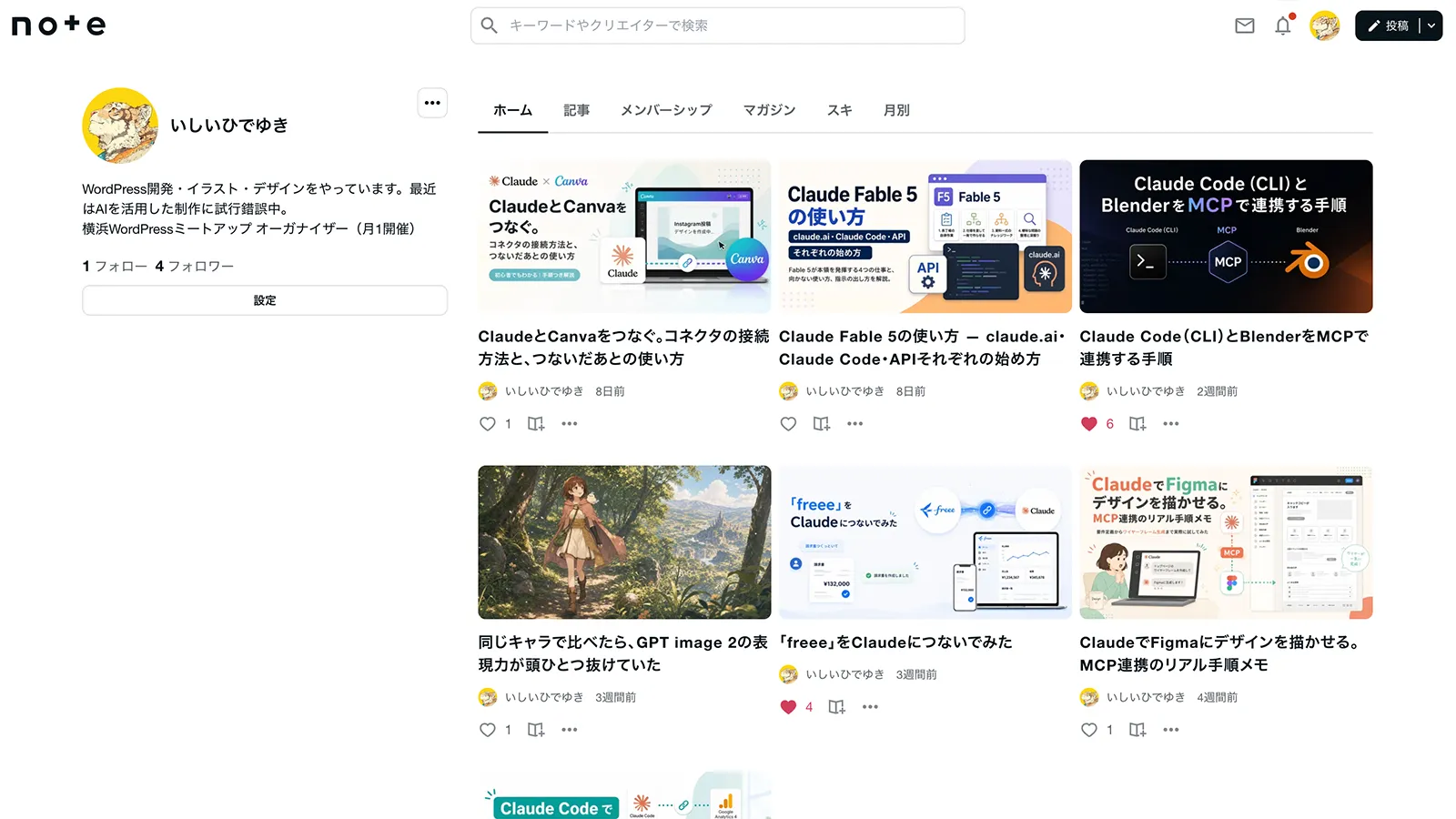Like the ClaudeとCanva article
Viewport: 1456px width, 819px height.
click(x=488, y=423)
